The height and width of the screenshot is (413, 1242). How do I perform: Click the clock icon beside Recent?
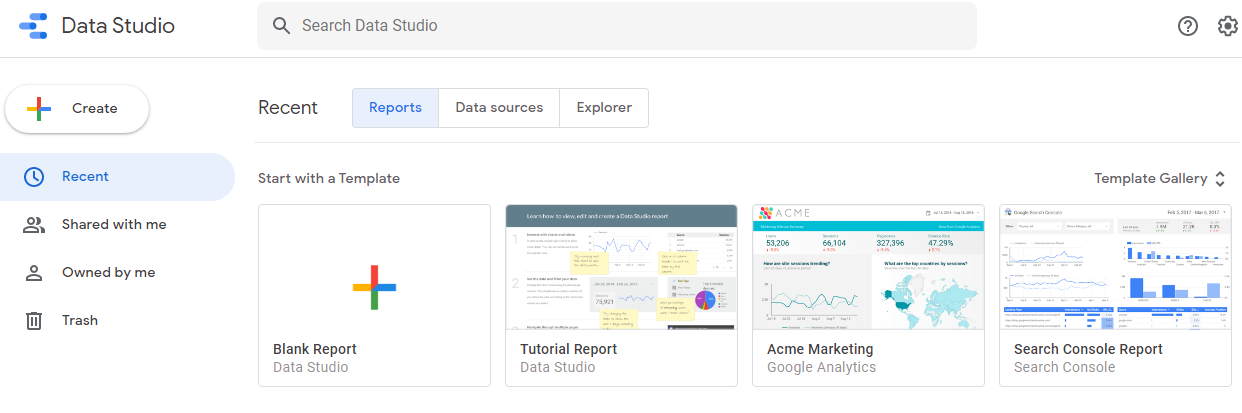pyautogui.click(x=34, y=177)
